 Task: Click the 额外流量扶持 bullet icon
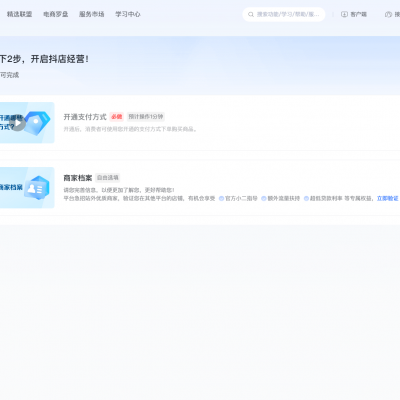click(x=264, y=198)
